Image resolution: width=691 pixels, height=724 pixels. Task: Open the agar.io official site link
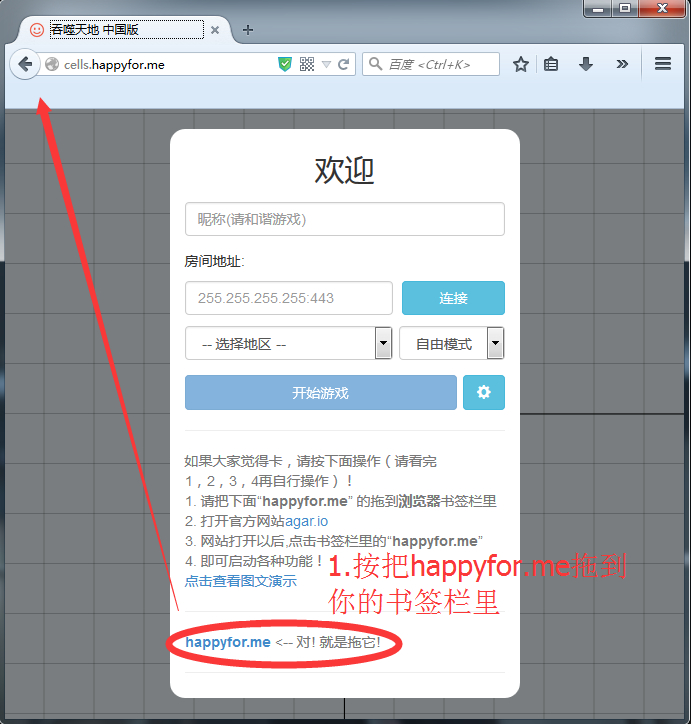306,521
